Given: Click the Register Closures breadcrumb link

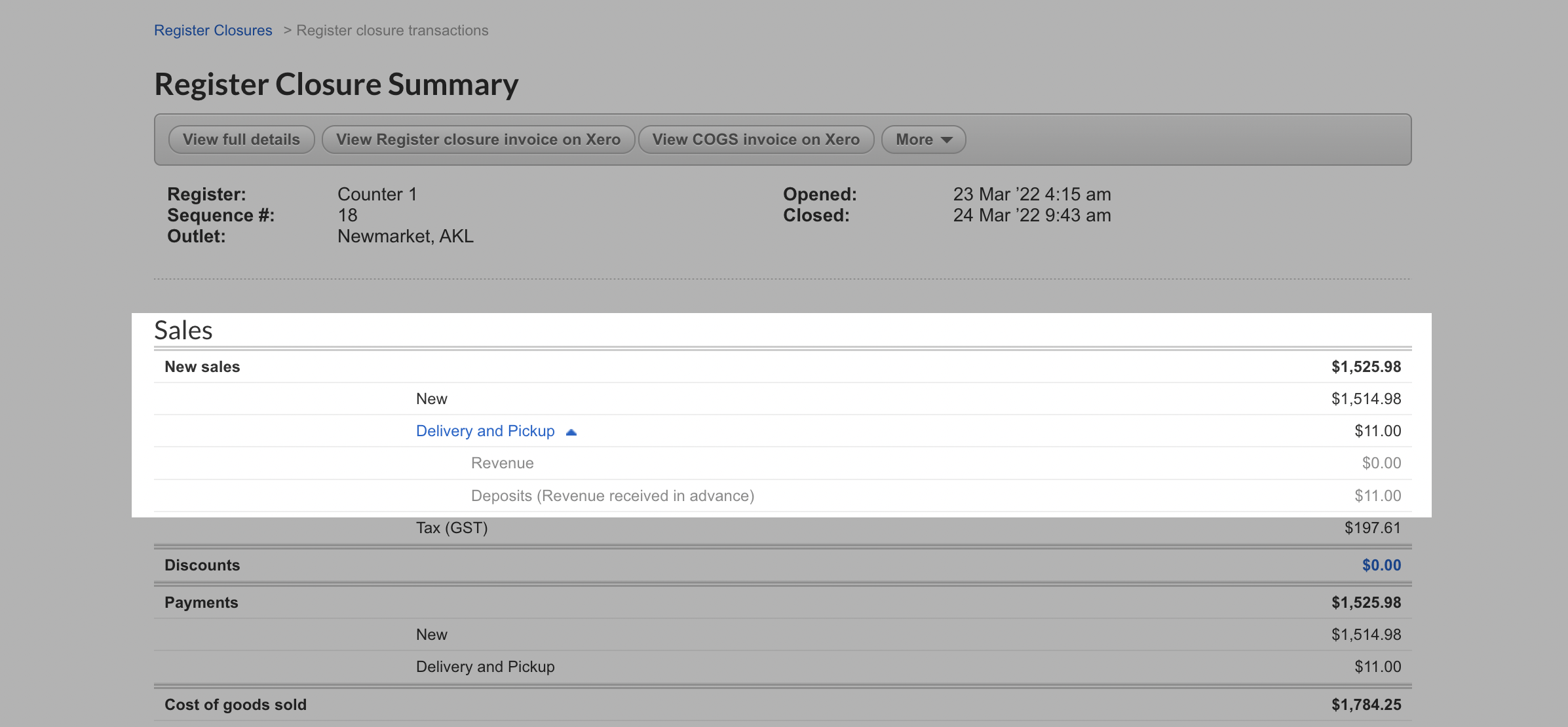Looking at the screenshot, I should coord(213,31).
